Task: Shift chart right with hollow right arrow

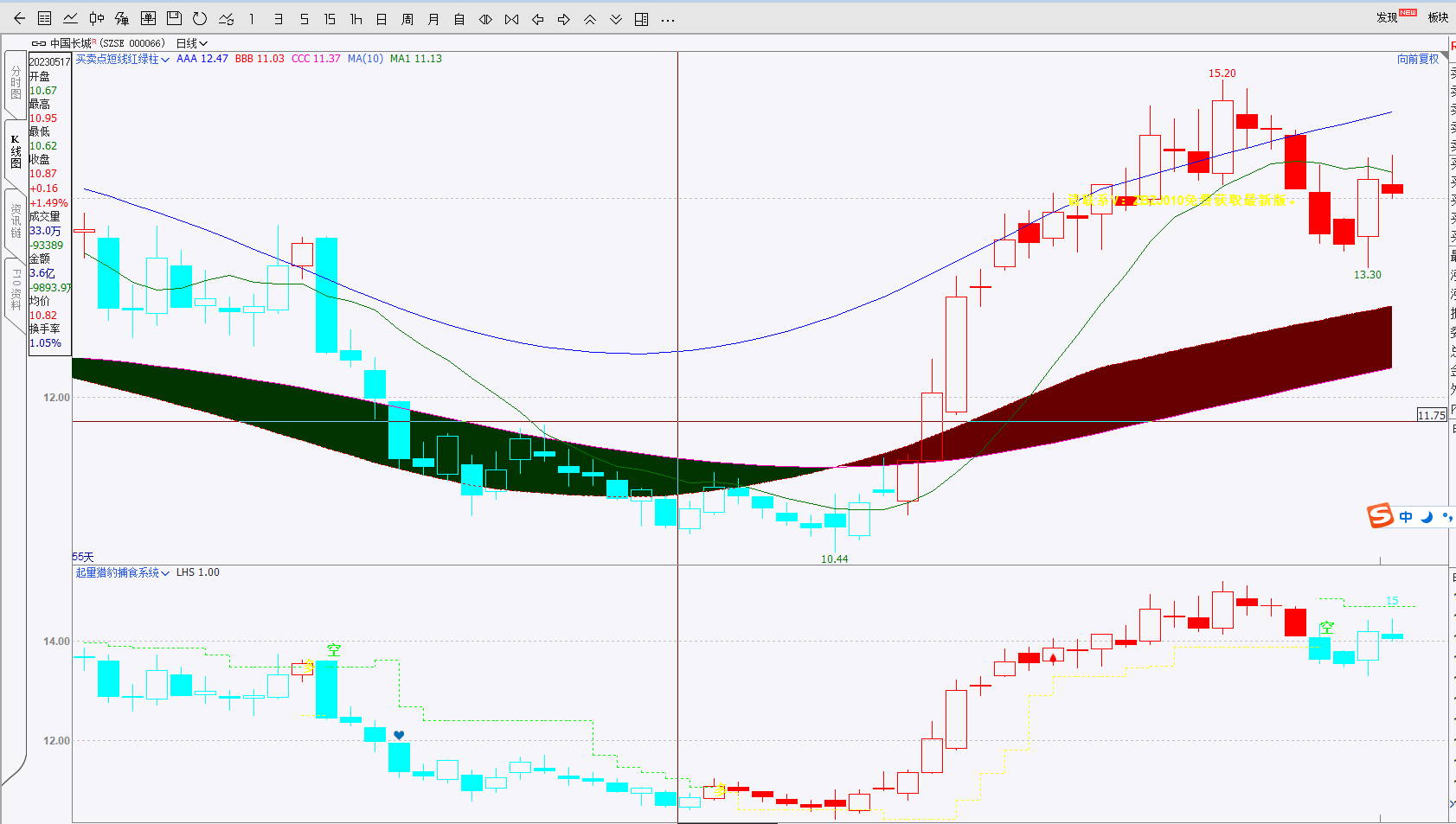Action: coord(563,18)
